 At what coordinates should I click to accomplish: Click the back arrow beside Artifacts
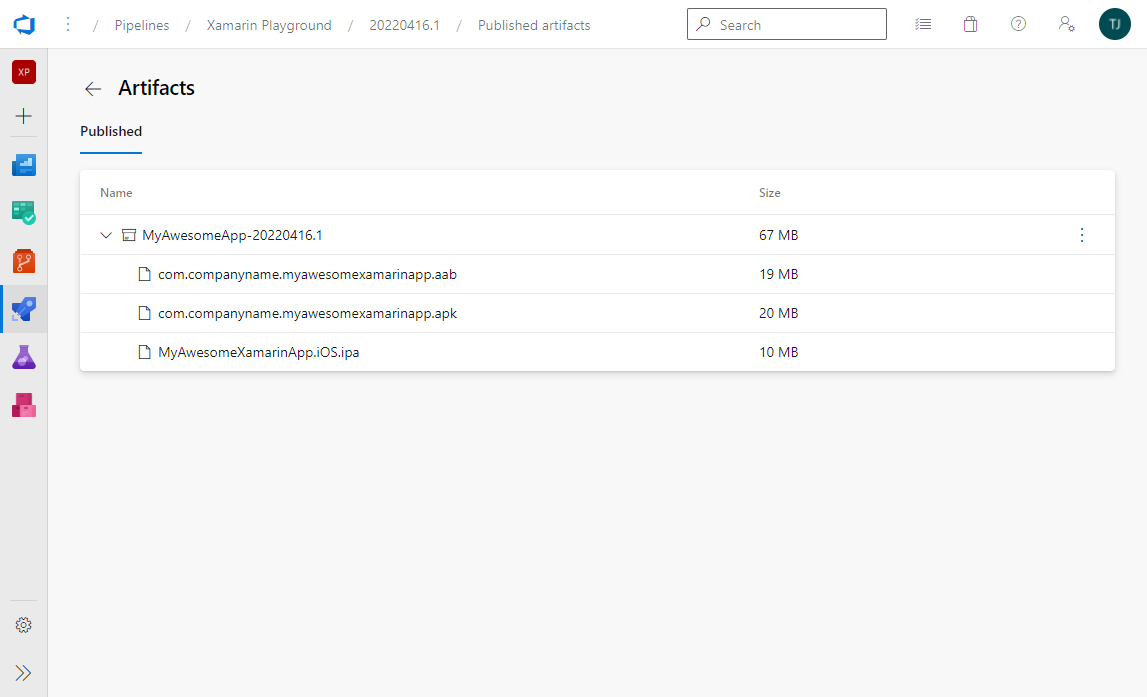point(93,89)
